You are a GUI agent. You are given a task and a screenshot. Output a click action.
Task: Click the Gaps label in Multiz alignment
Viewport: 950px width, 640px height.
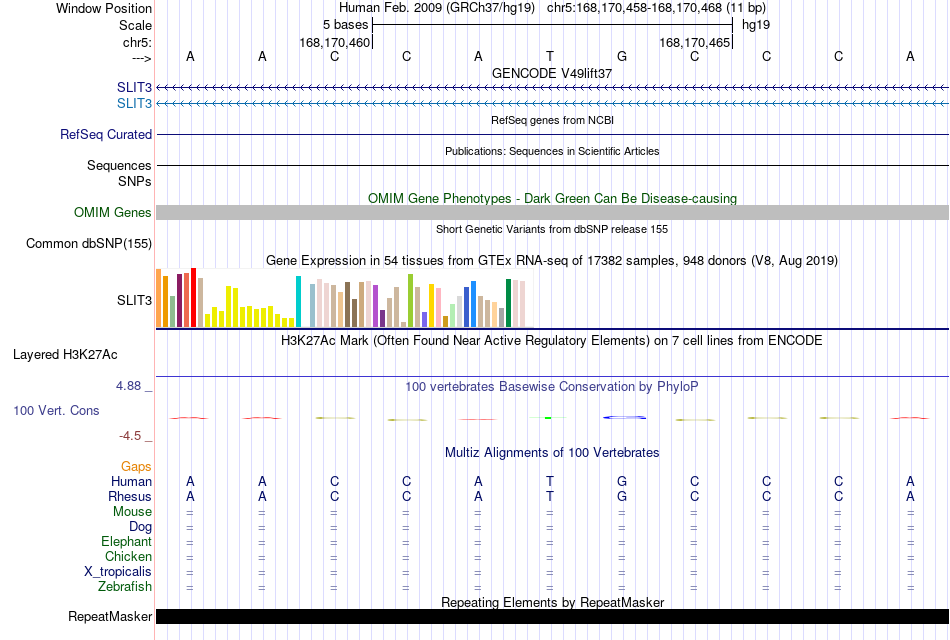pyautogui.click(x=136, y=467)
